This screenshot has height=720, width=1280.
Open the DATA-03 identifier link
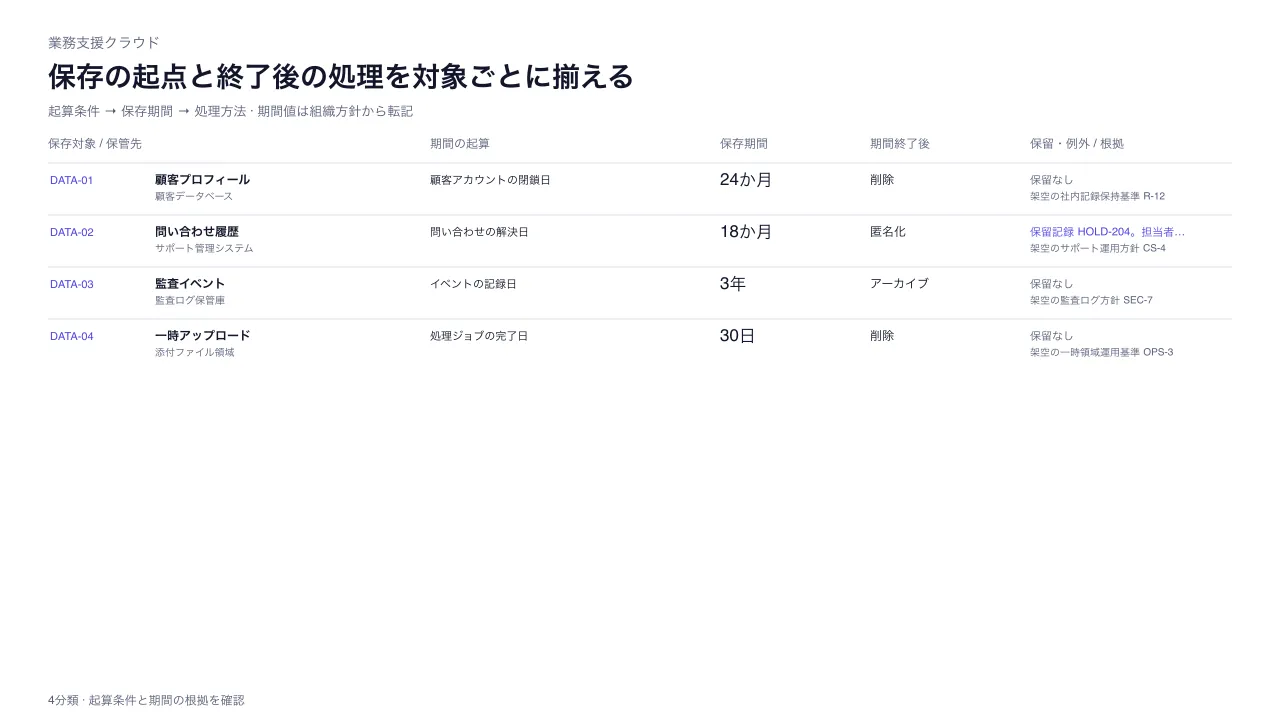point(72,284)
